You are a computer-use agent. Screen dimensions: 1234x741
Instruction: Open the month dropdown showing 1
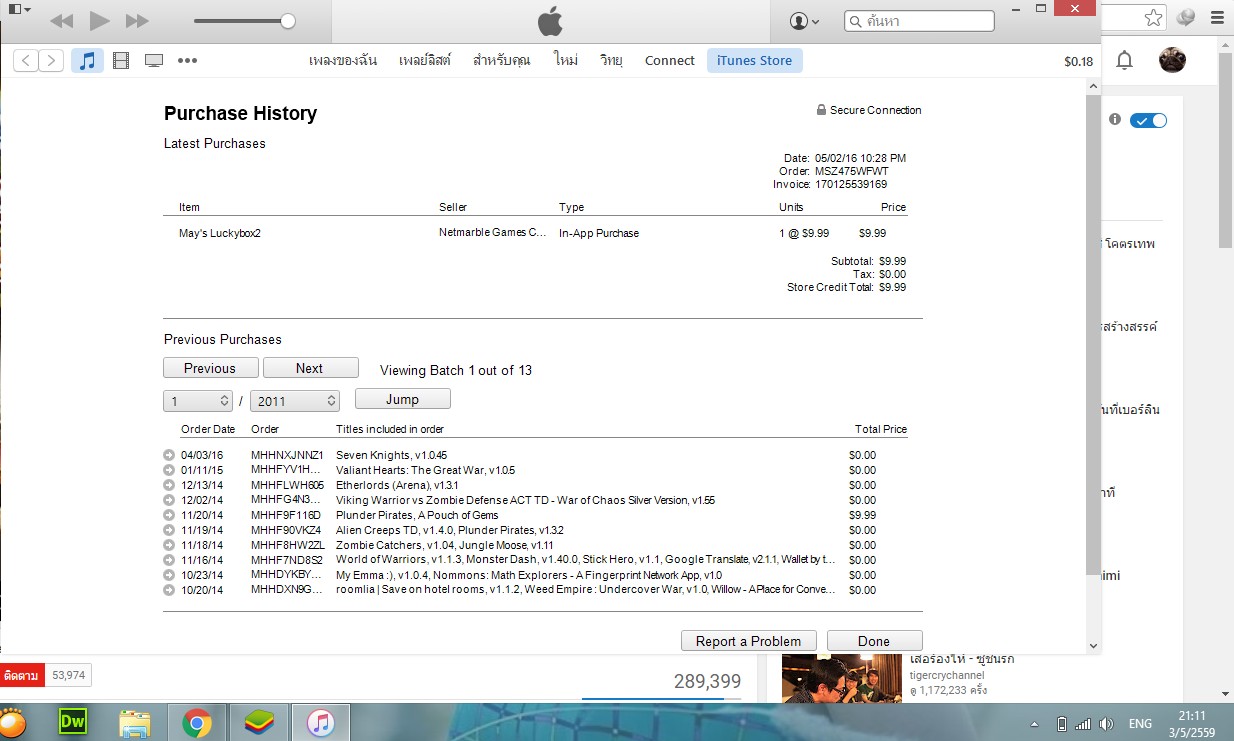click(x=198, y=401)
